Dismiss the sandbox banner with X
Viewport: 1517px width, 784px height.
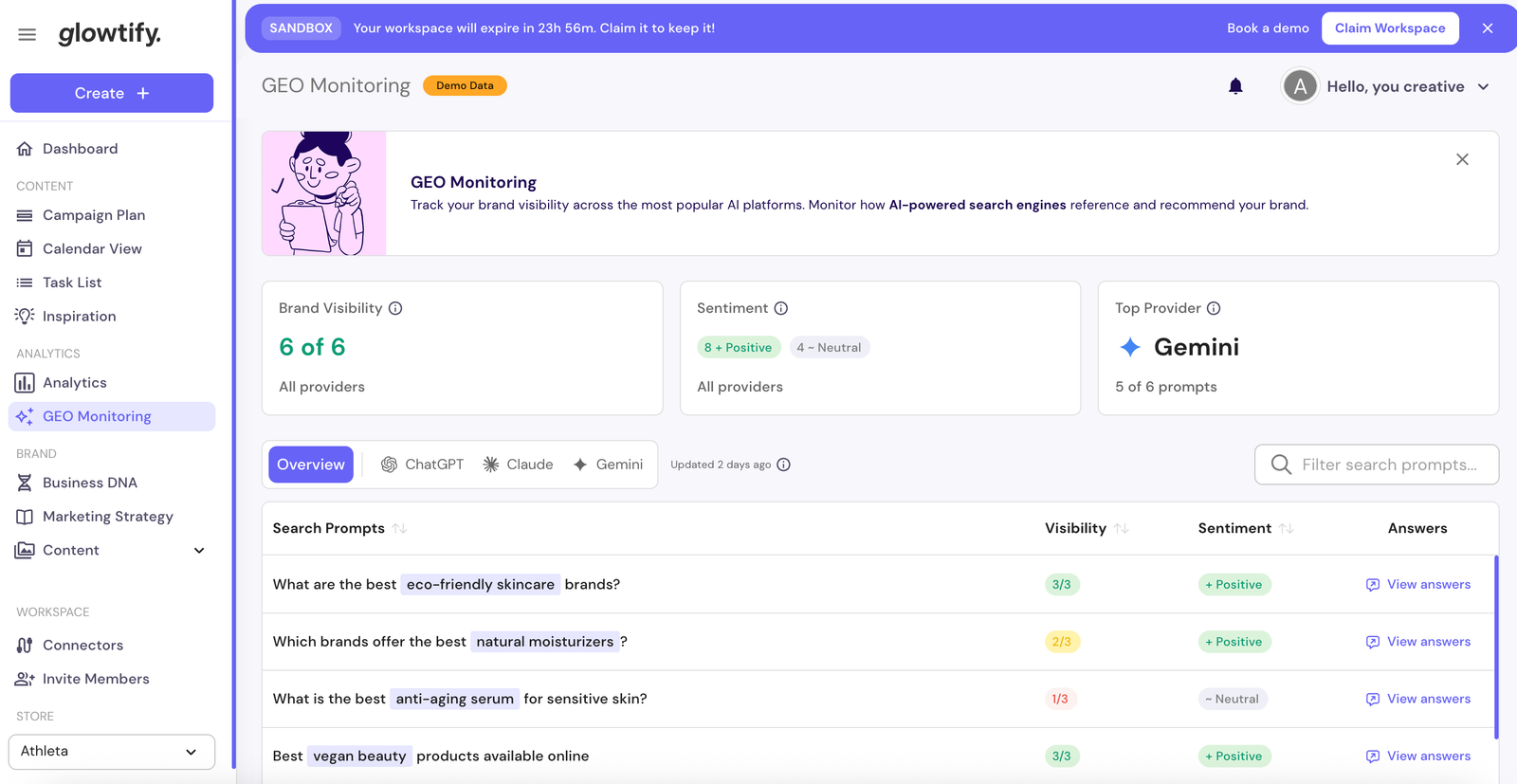point(1488,28)
